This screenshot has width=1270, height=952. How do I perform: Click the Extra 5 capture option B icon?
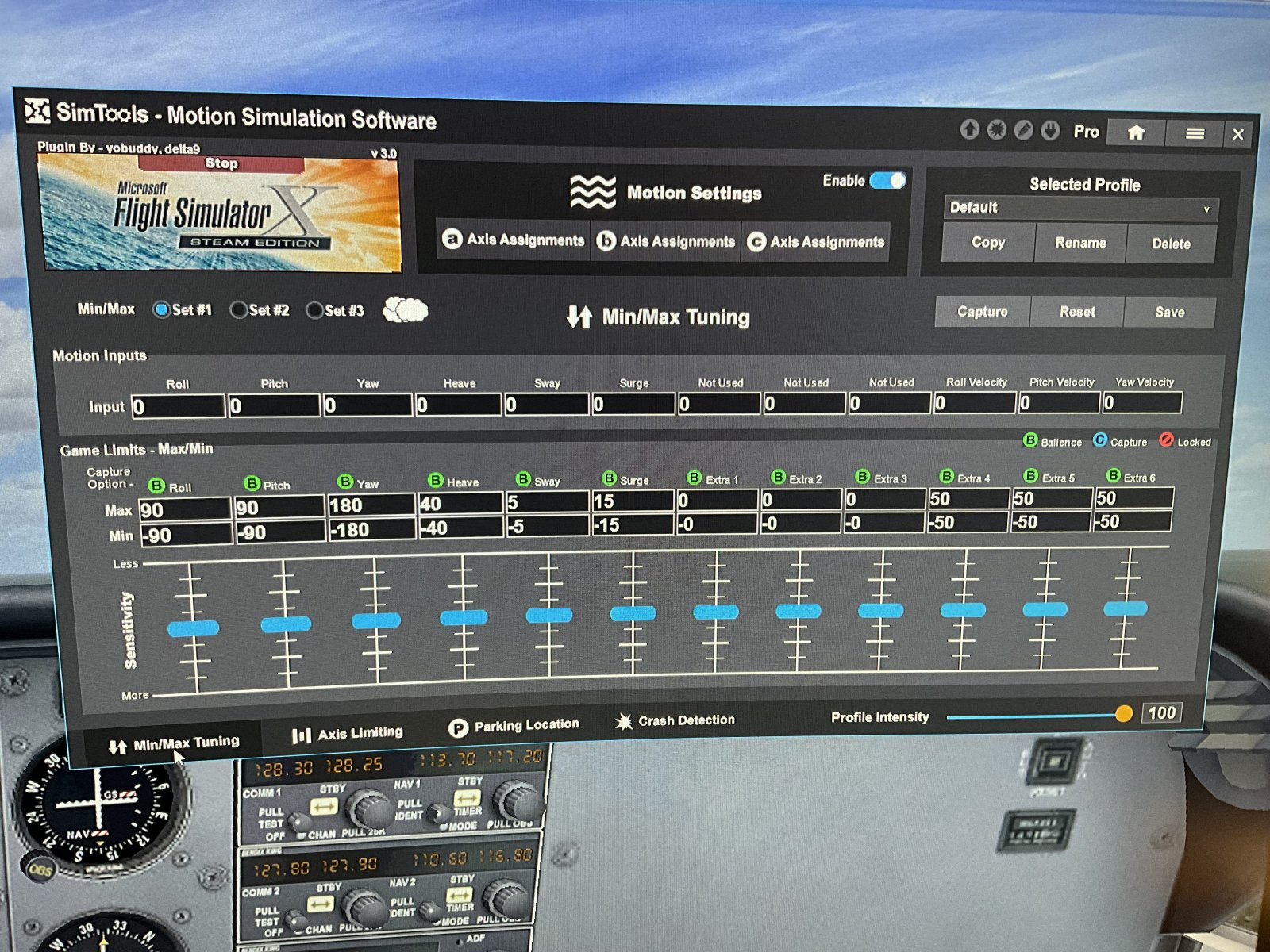tap(1030, 476)
